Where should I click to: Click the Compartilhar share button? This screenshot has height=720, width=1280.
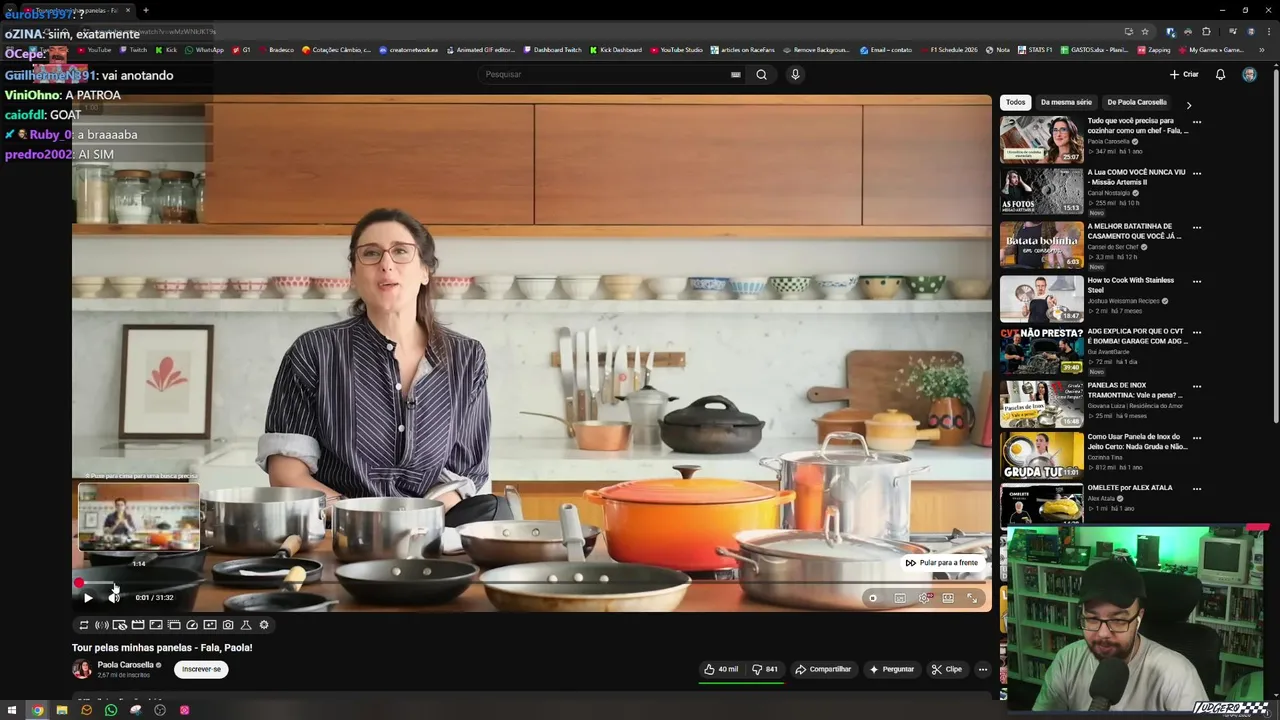(x=823, y=669)
